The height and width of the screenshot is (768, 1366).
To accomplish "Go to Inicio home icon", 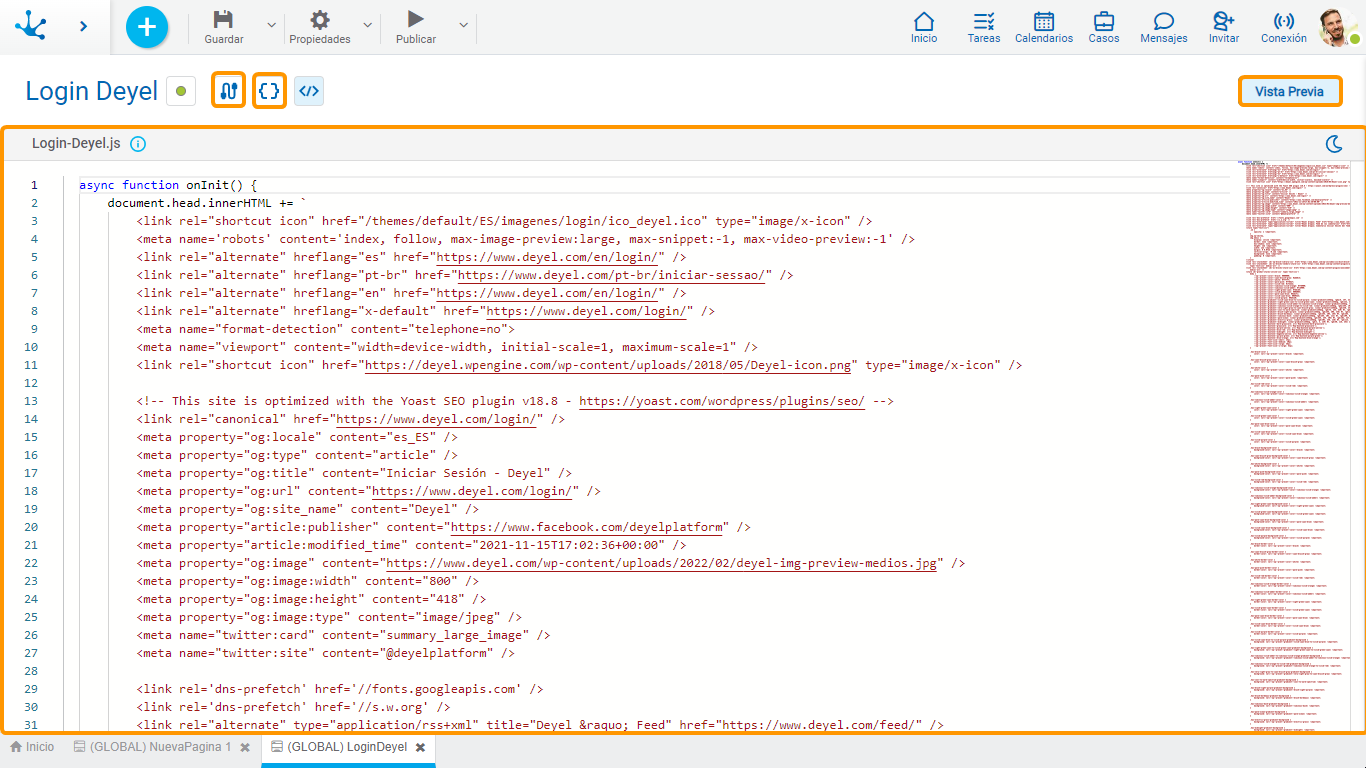I will 924,27.
